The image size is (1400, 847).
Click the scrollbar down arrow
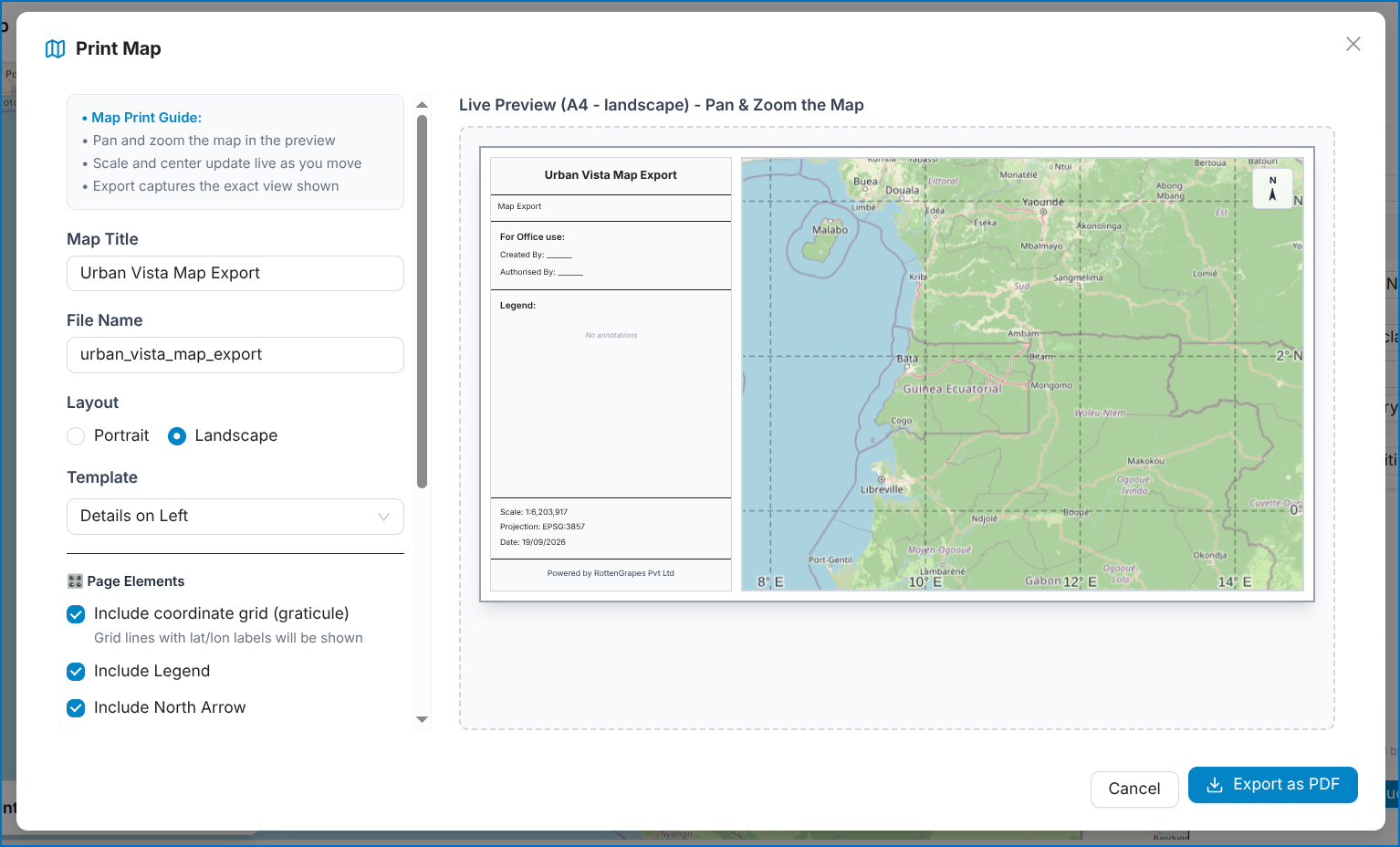coord(422,719)
